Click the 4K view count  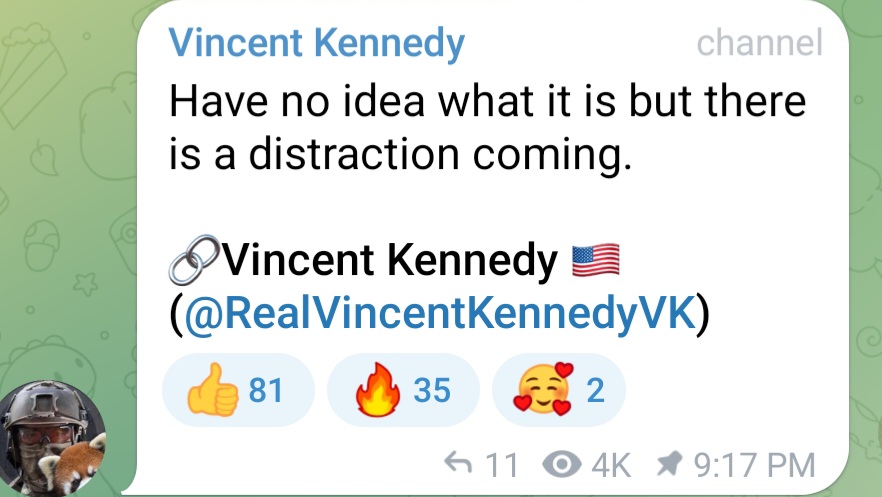click(x=612, y=465)
